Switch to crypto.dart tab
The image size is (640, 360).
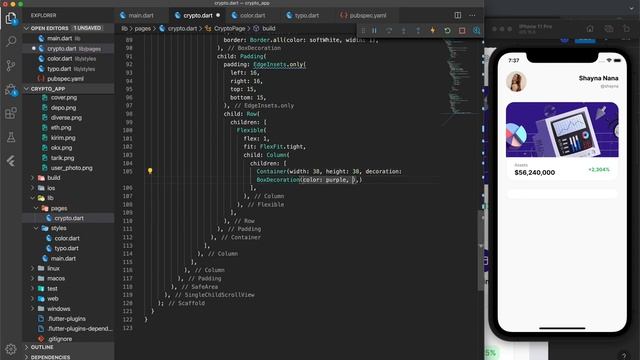click(197, 16)
